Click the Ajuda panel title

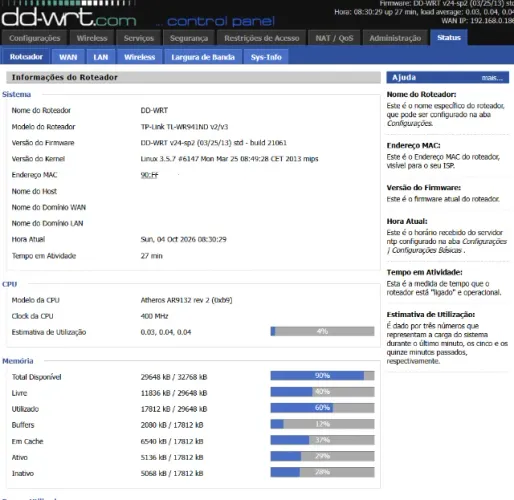pyautogui.click(x=404, y=77)
